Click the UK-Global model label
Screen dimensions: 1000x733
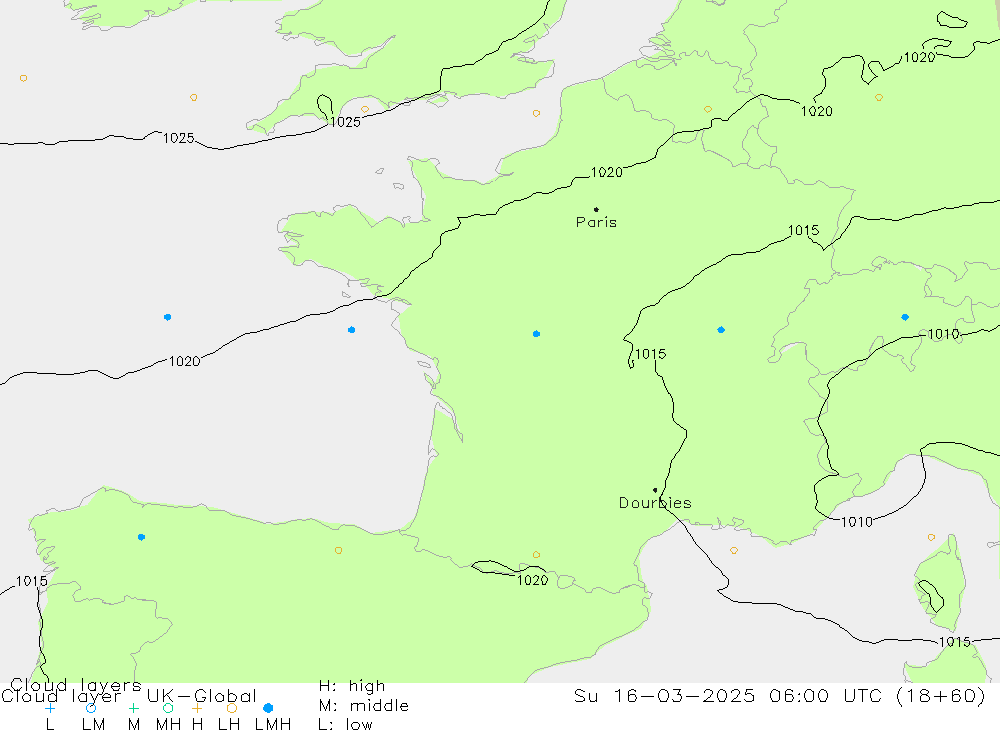pyautogui.click(x=202, y=696)
